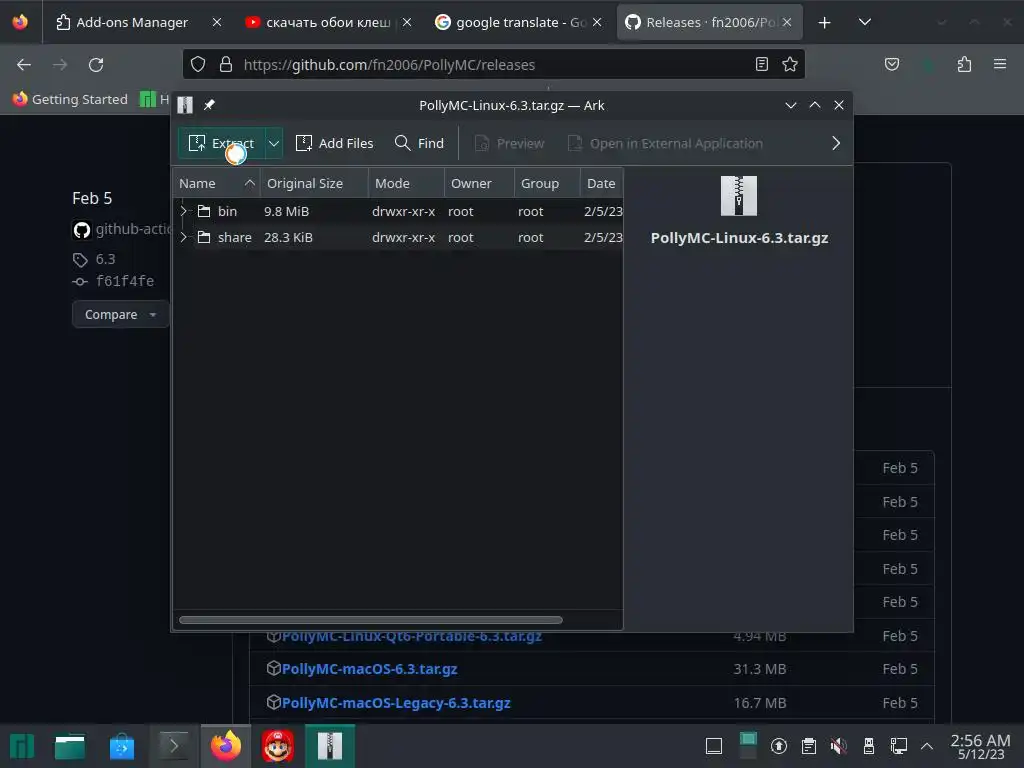Expand the share folder
This screenshot has height=768, width=1024.
tap(184, 237)
